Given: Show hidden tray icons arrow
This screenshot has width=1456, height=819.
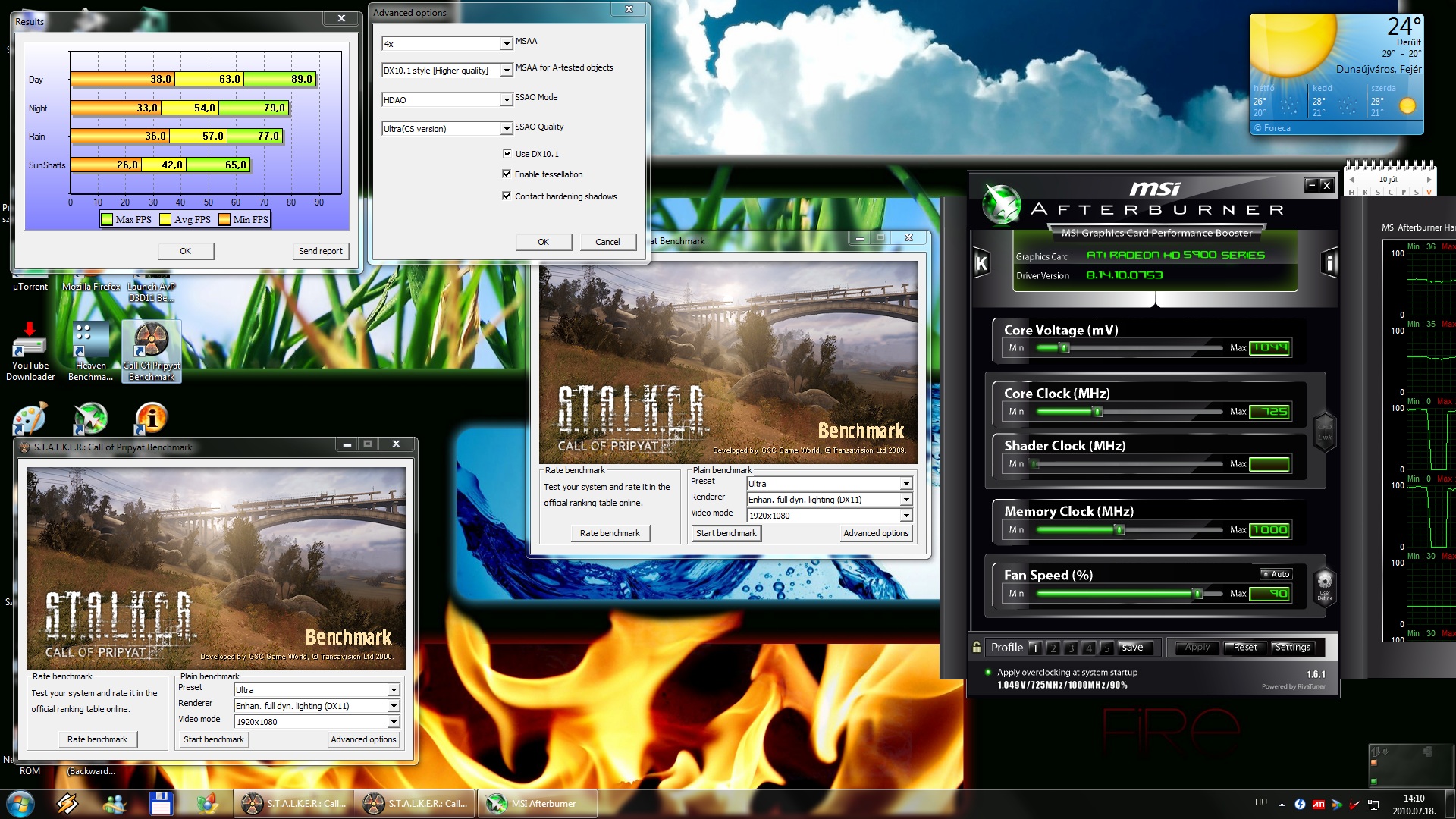Looking at the screenshot, I should pos(1282,804).
